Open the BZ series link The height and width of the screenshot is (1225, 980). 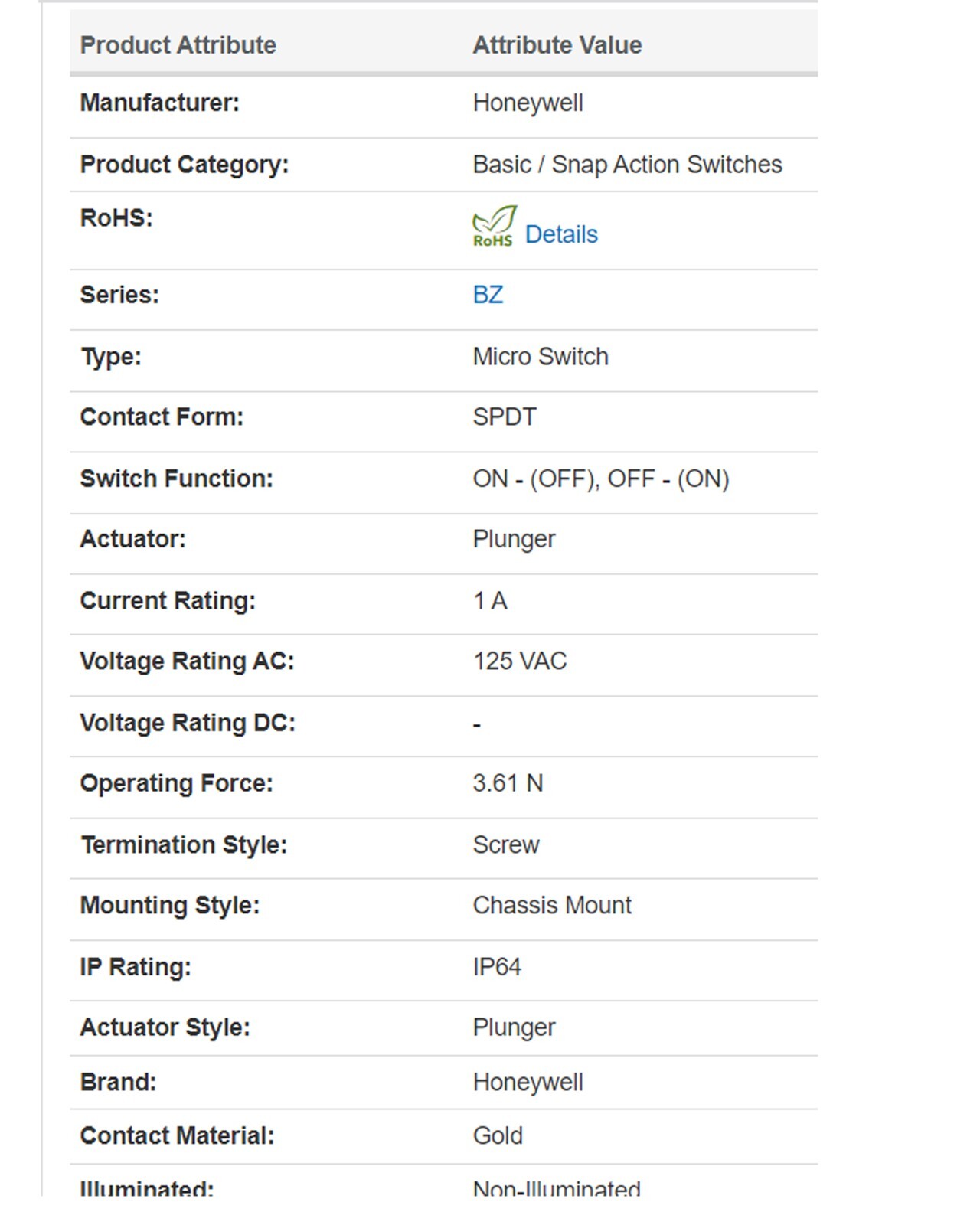click(x=488, y=295)
